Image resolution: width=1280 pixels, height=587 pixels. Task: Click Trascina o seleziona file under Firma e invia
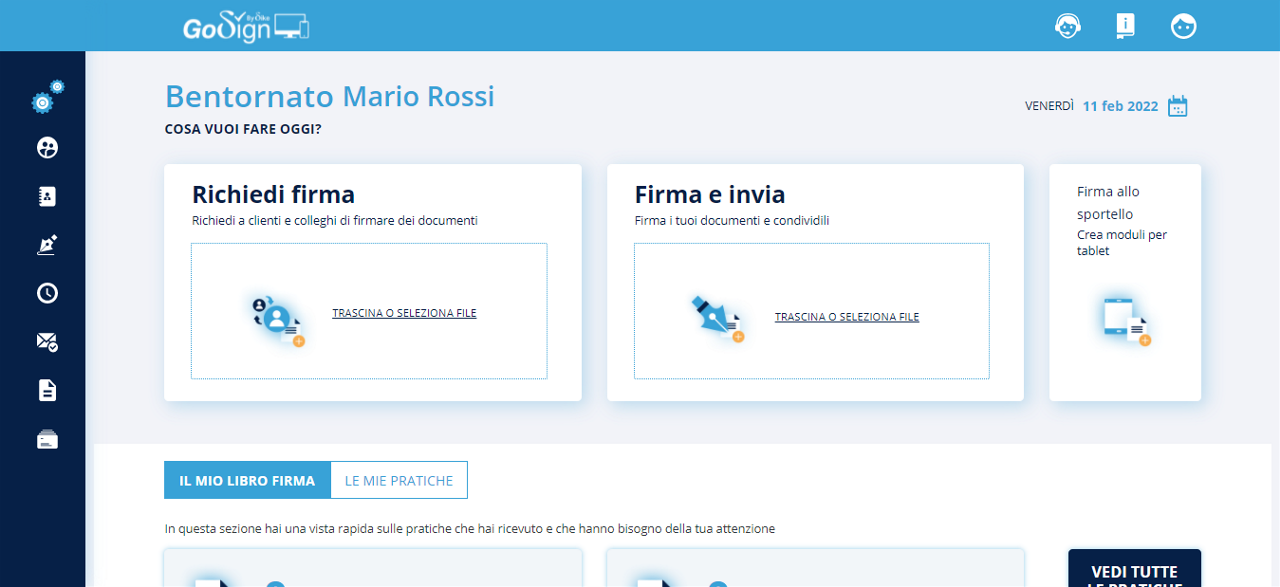click(846, 317)
